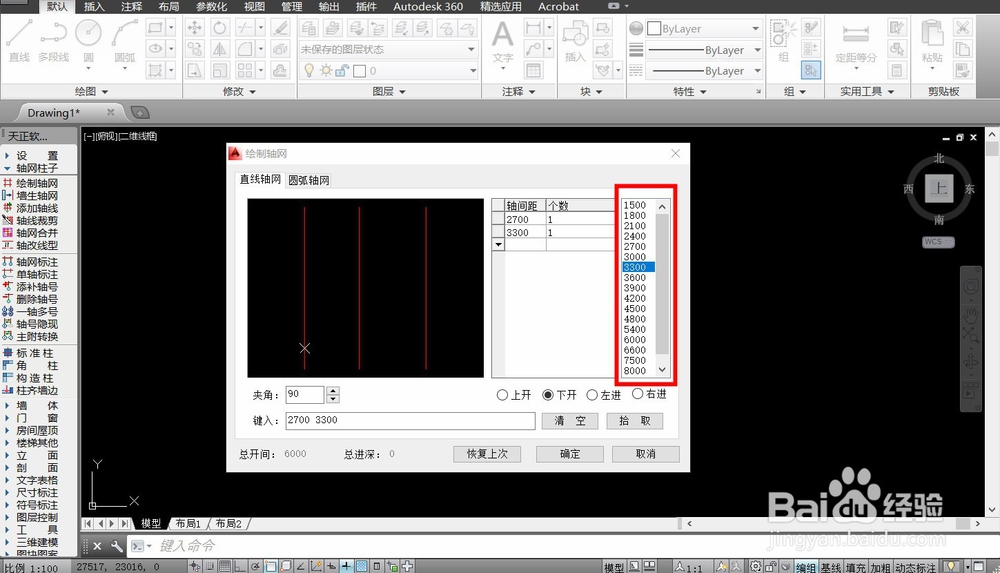
Task: Click the Text (文字) annotation tool
Action: 503,41
